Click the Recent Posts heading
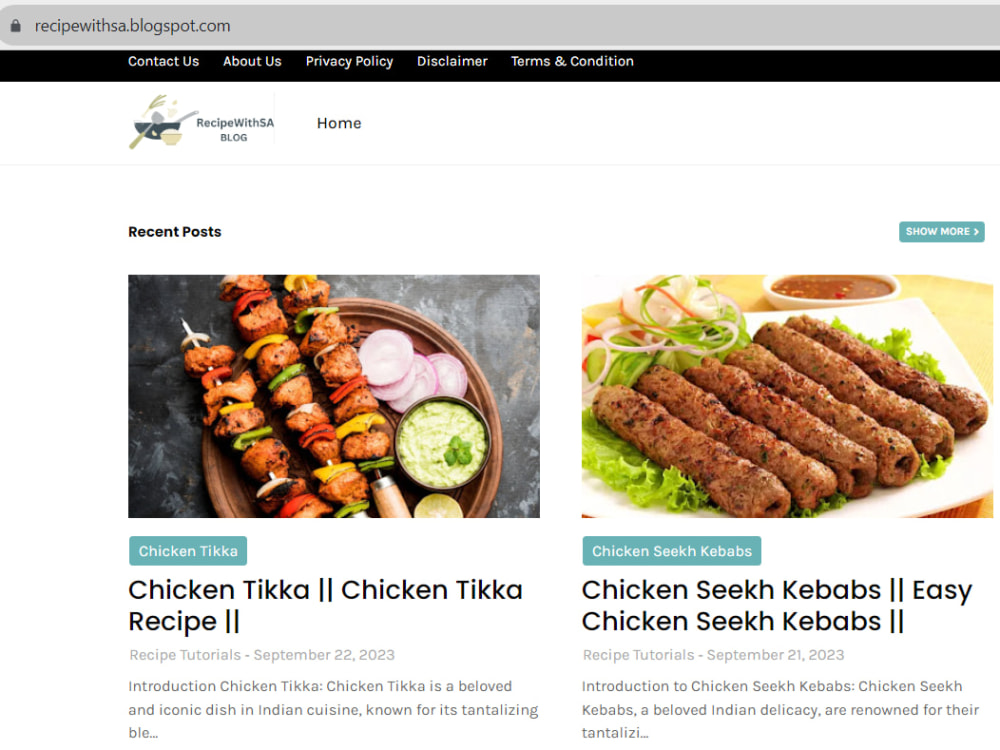 click(x=175, y=232)
